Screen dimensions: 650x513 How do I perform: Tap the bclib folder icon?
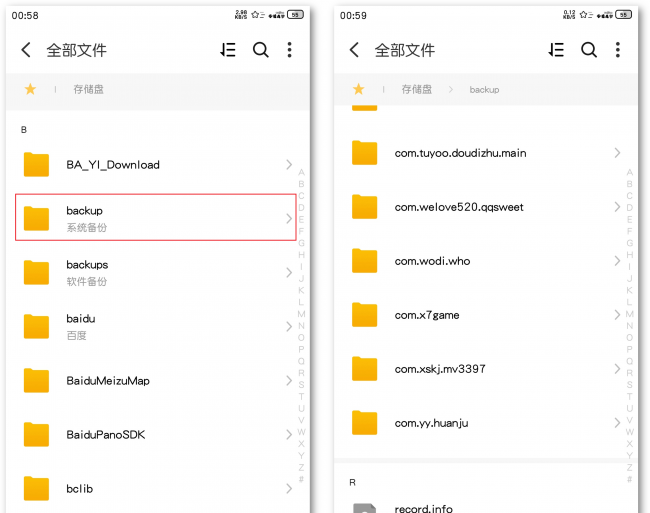pos(36,489)
